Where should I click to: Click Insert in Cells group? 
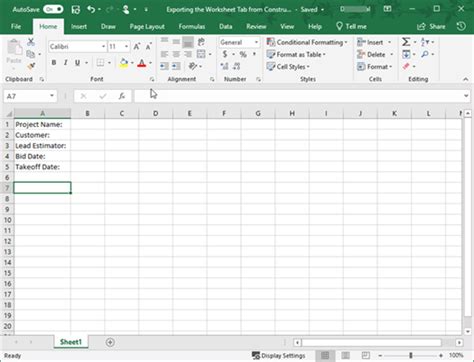pyautogui.click(x=370, y=42)
